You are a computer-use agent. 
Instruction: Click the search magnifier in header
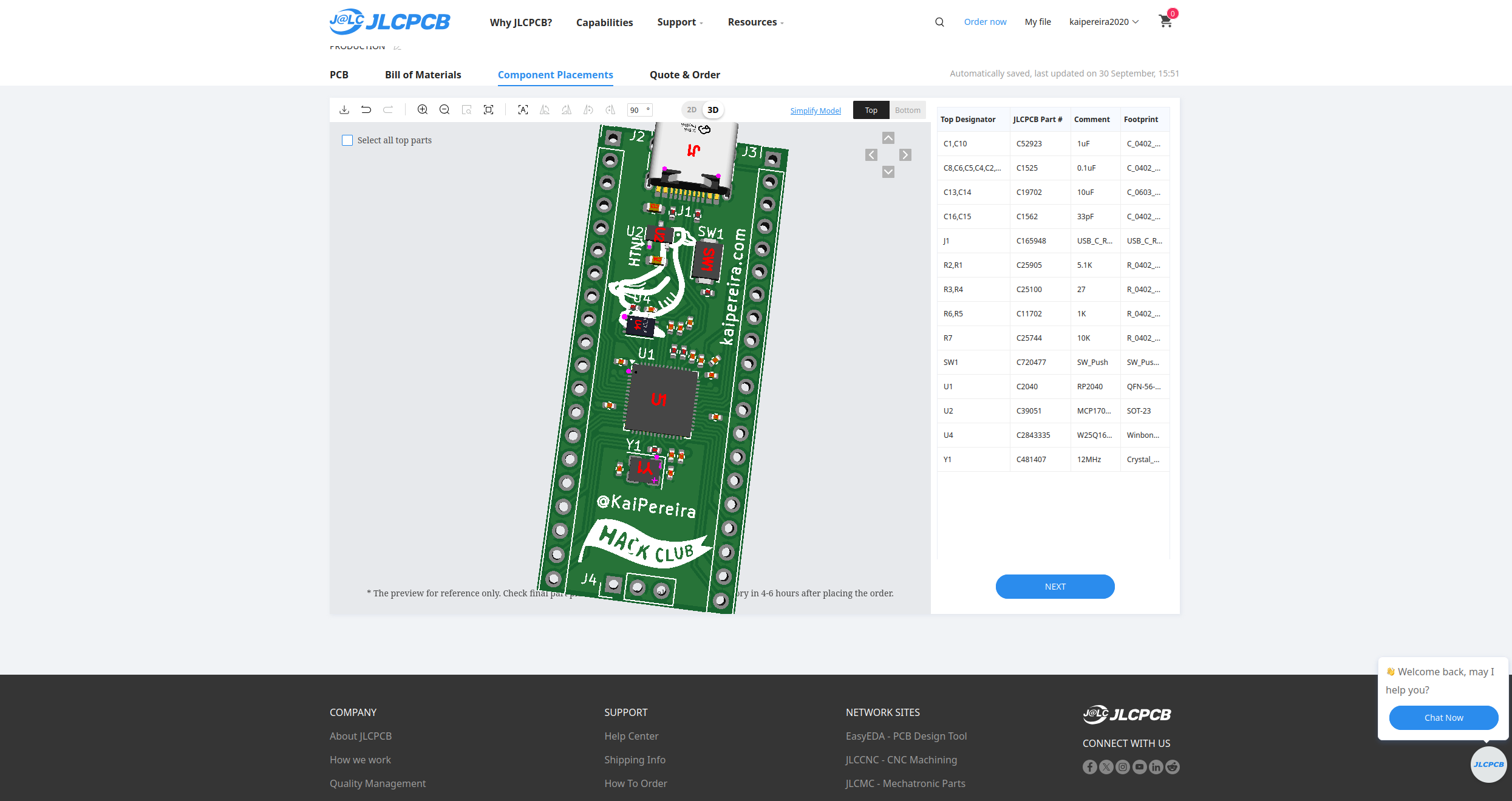coord(939,22)
